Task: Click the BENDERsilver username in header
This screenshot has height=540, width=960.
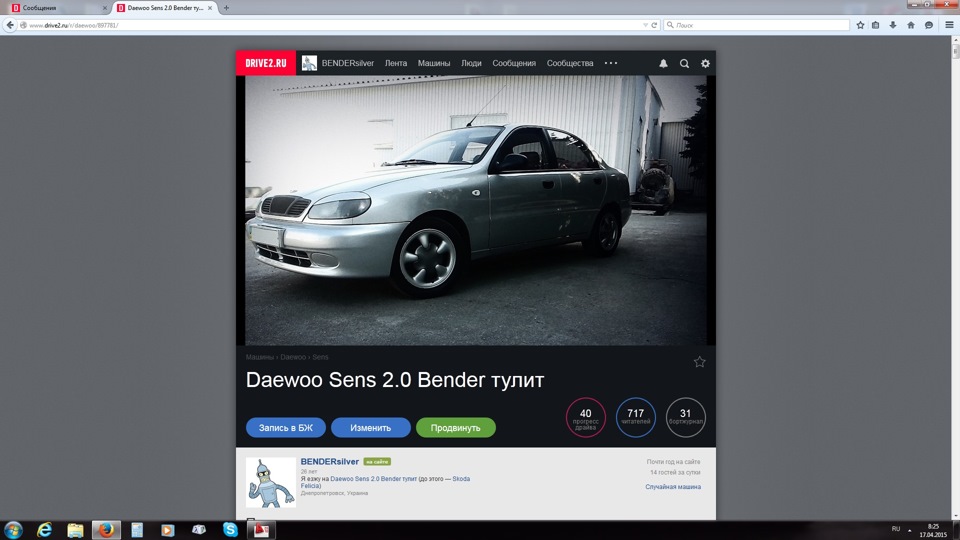Action: 348,63
